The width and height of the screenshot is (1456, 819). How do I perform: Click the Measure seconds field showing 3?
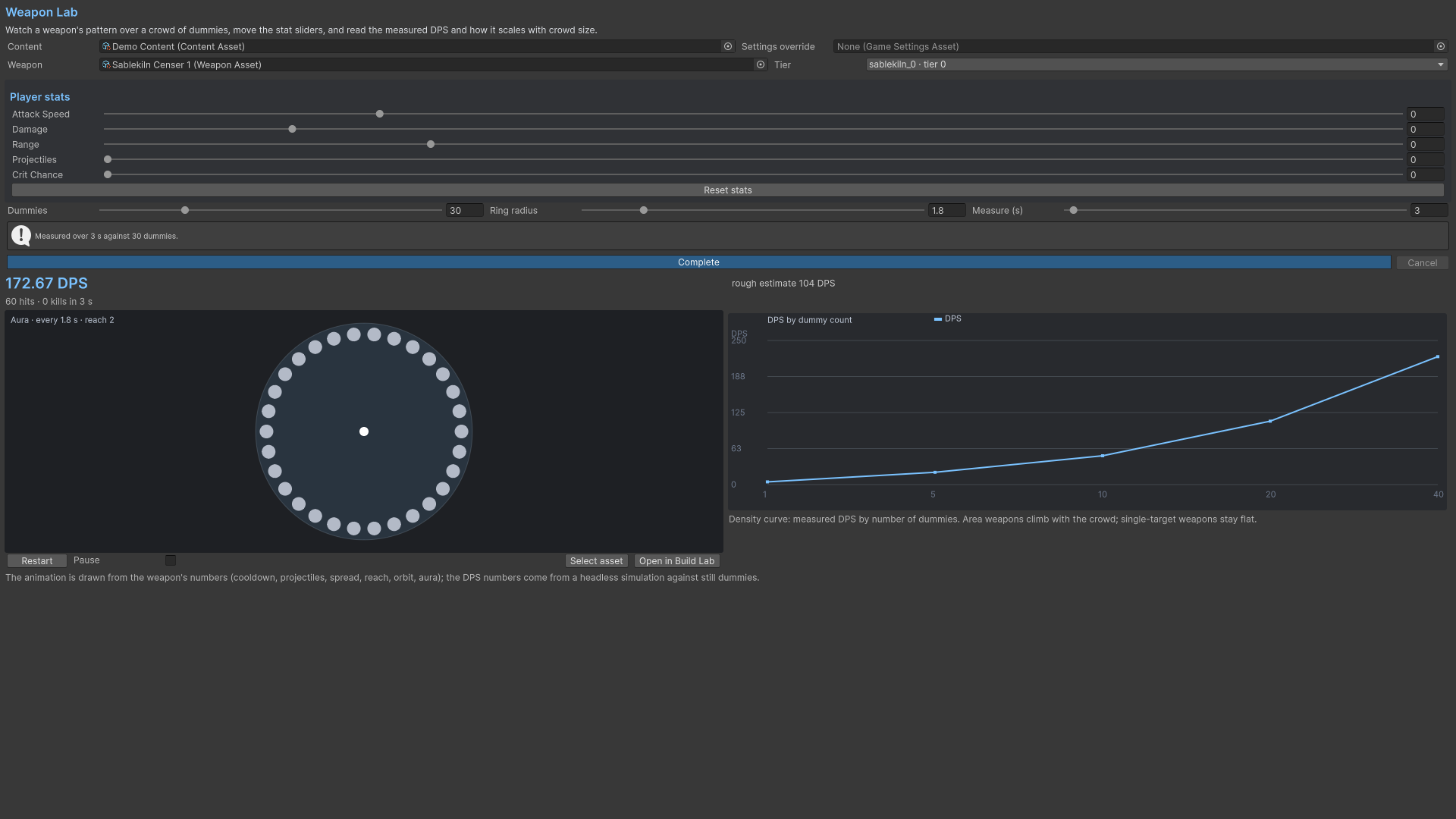coord(1429,211)
